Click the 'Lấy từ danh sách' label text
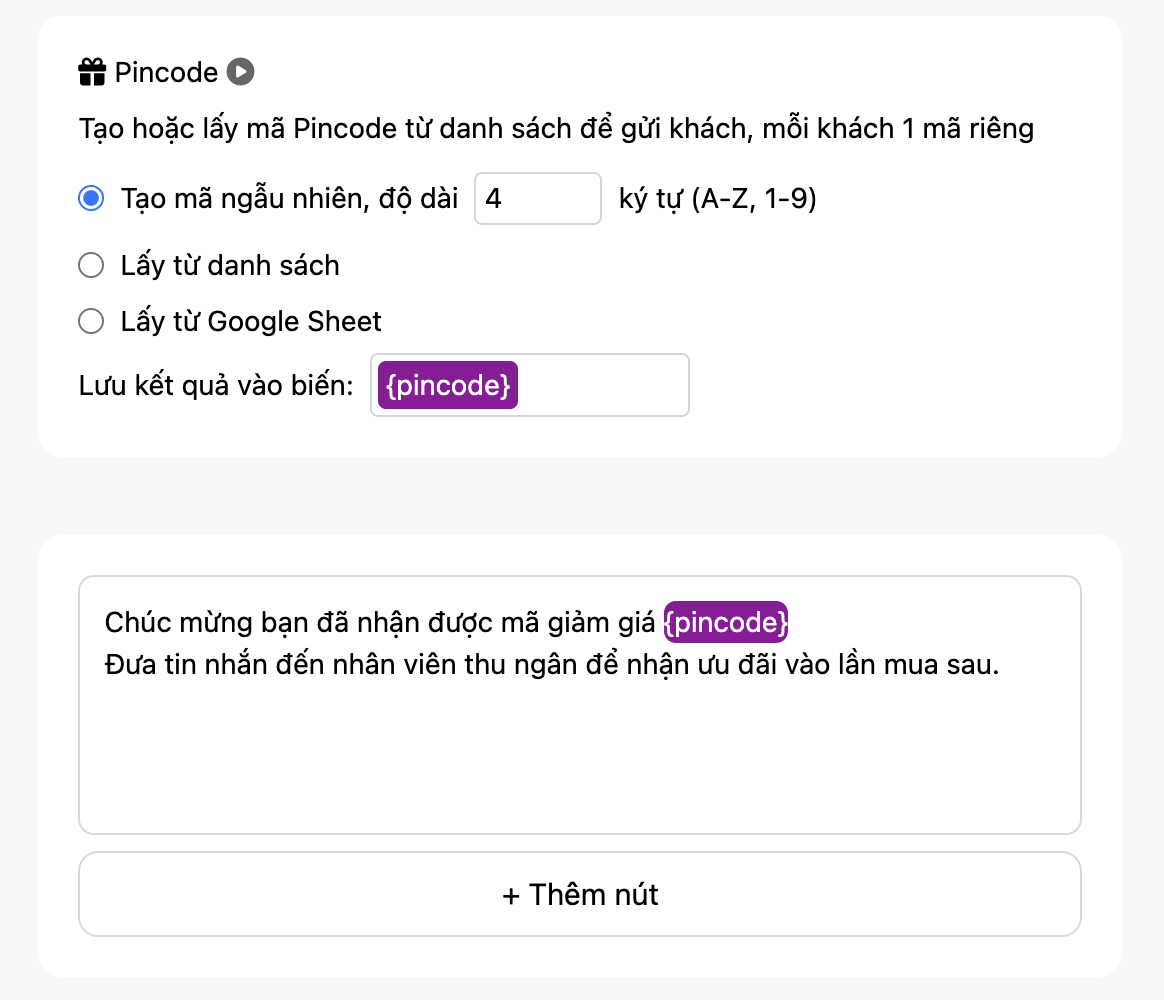Screen dimensions: 1164x1000 230,265
